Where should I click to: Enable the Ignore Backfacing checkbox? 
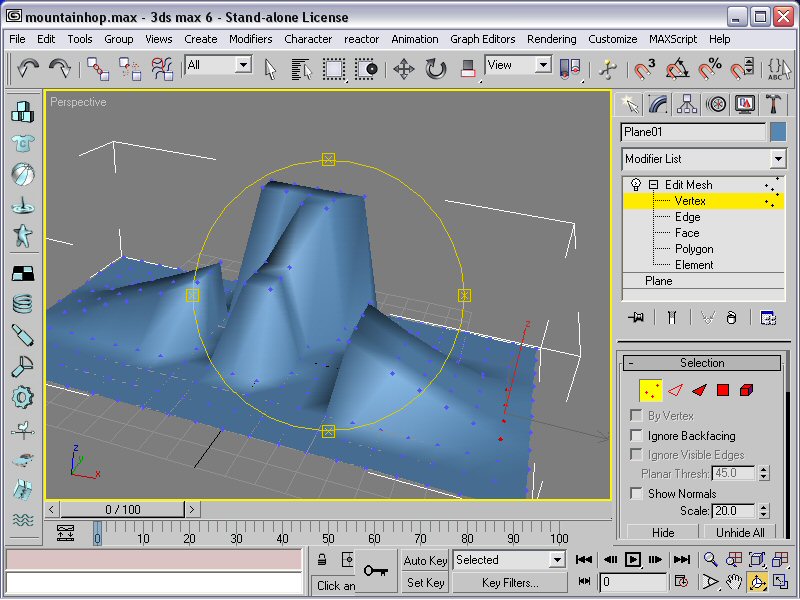point(636,435)
